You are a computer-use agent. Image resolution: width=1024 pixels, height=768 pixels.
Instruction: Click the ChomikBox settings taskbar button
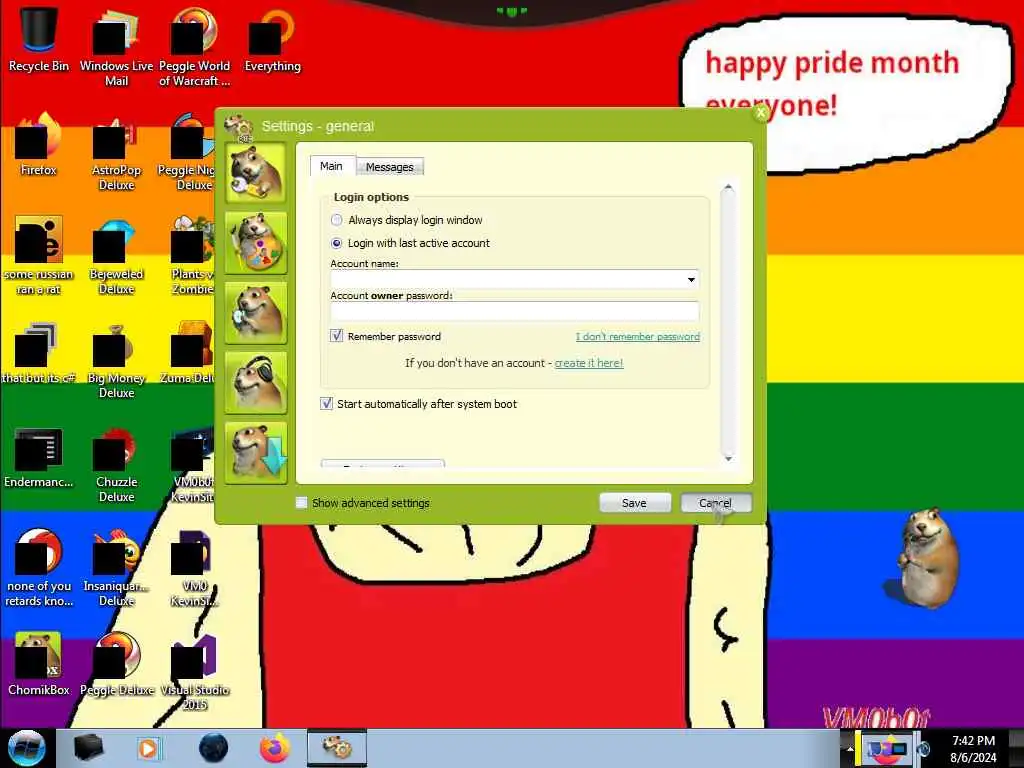337,748
